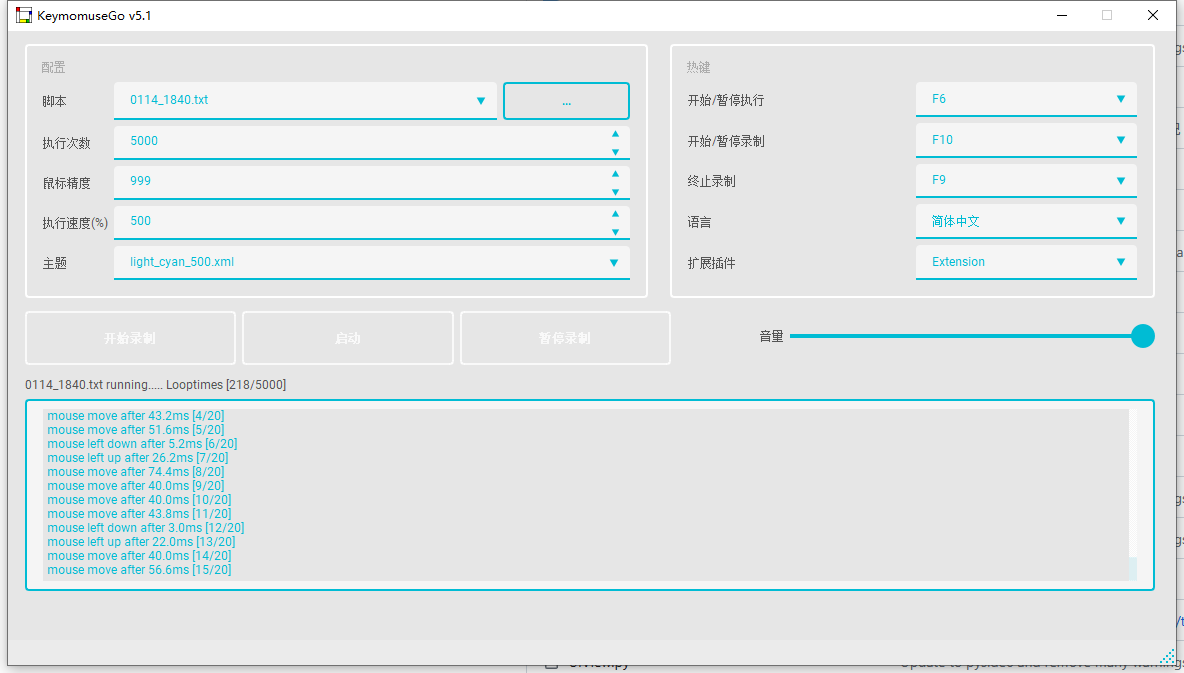Click log line 'mouse move after 43.8ms [11/20]'
Viewport: 1184px width, 673px height.
click(x=139, y=514)
